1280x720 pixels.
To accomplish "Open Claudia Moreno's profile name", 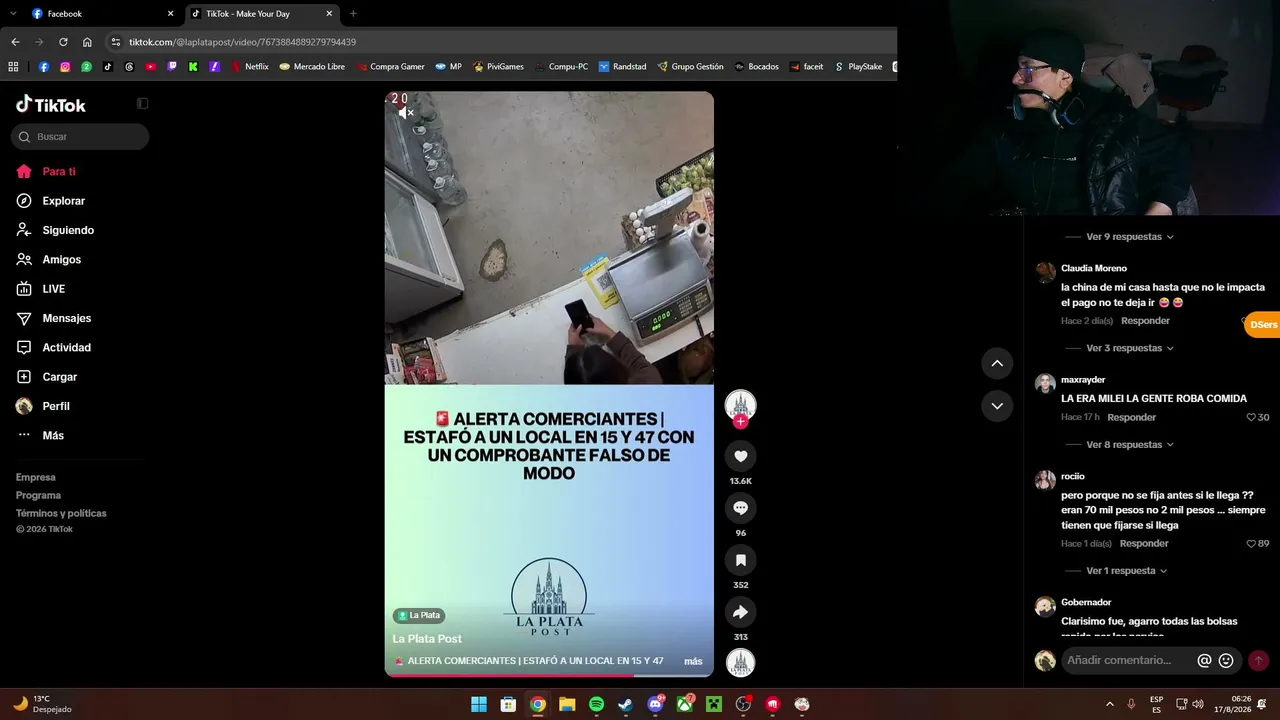I will tap(1094, 268).
